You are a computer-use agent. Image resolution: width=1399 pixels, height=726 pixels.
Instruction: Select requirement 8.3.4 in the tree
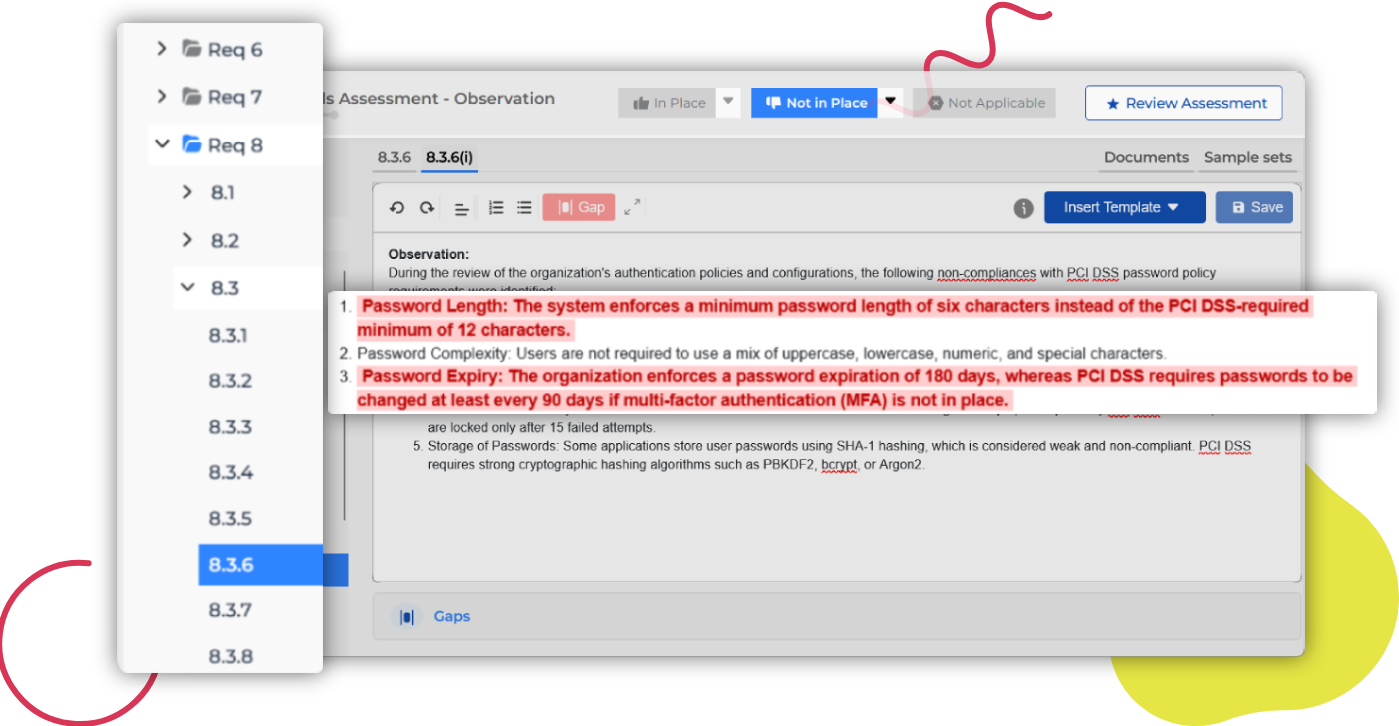(231, 472)
